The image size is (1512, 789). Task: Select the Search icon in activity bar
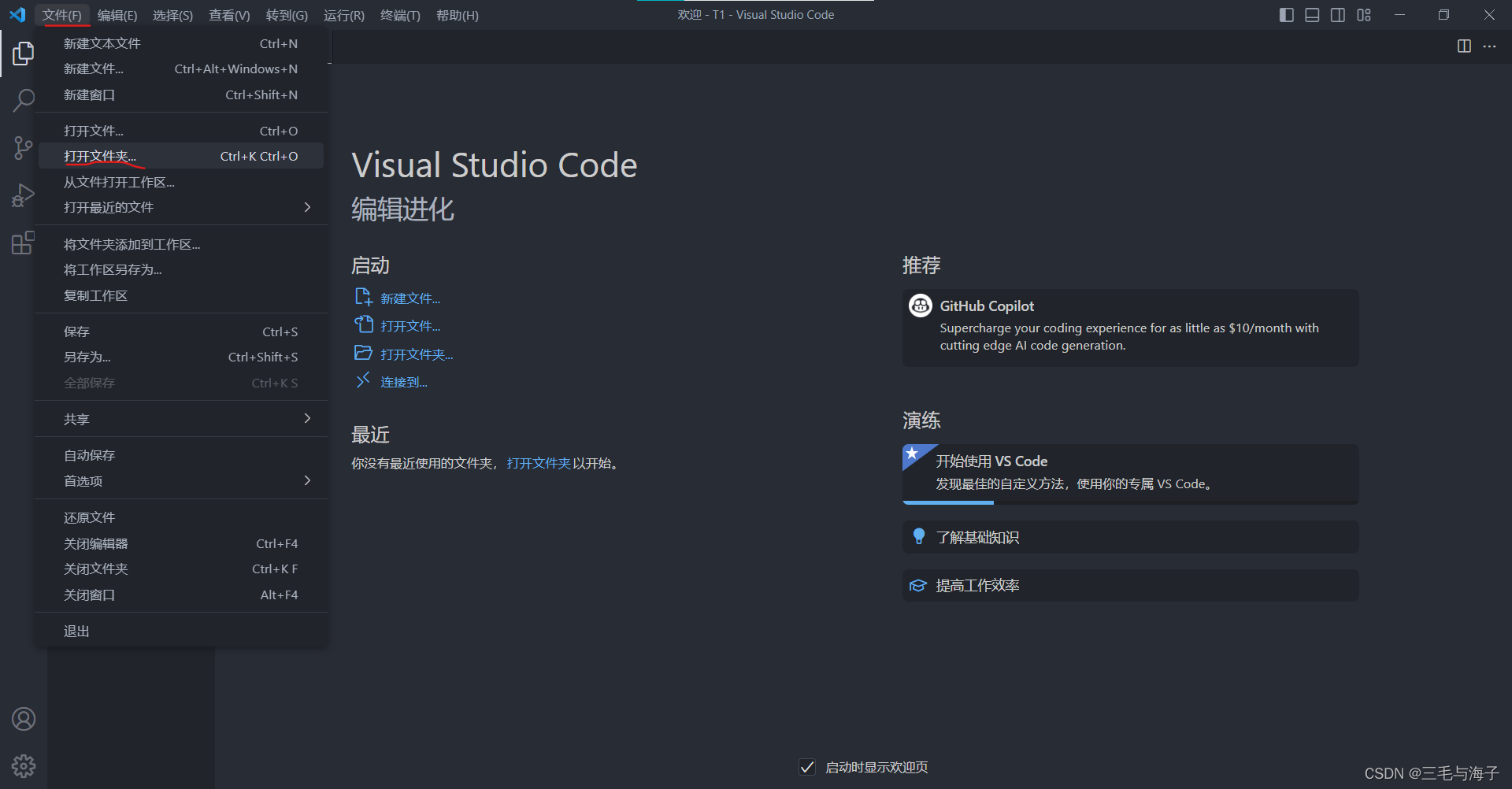[24, 100]
